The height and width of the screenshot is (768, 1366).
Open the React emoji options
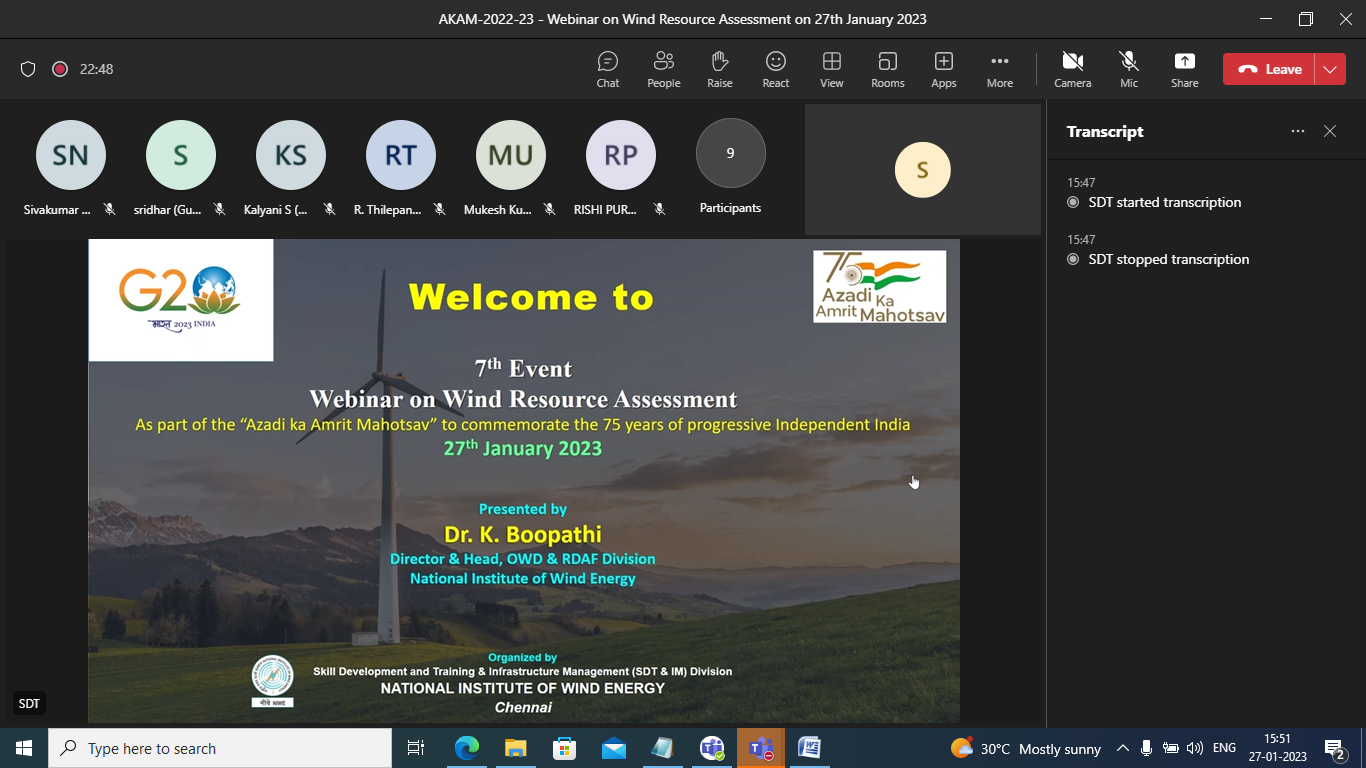point(775,69)
